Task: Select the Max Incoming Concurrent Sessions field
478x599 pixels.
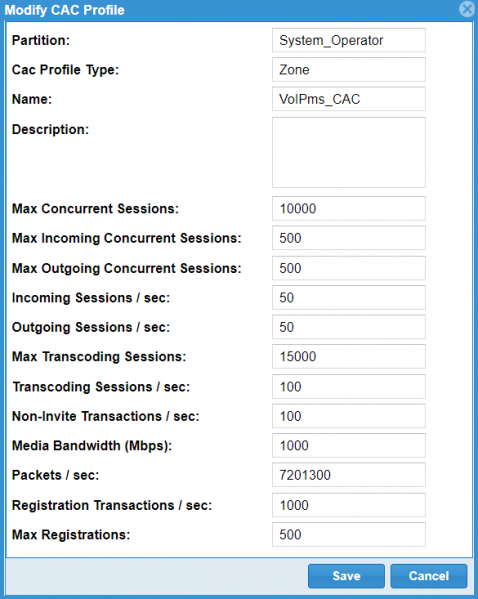Action: click(348, 238)
